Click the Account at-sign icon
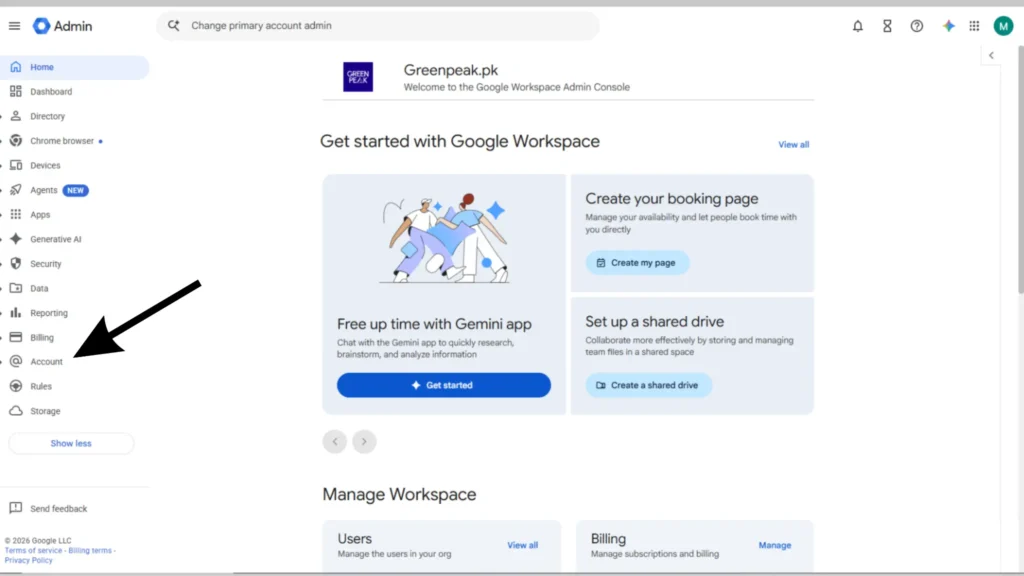This screenshot has width=1024, height=576. click(16, 361)
